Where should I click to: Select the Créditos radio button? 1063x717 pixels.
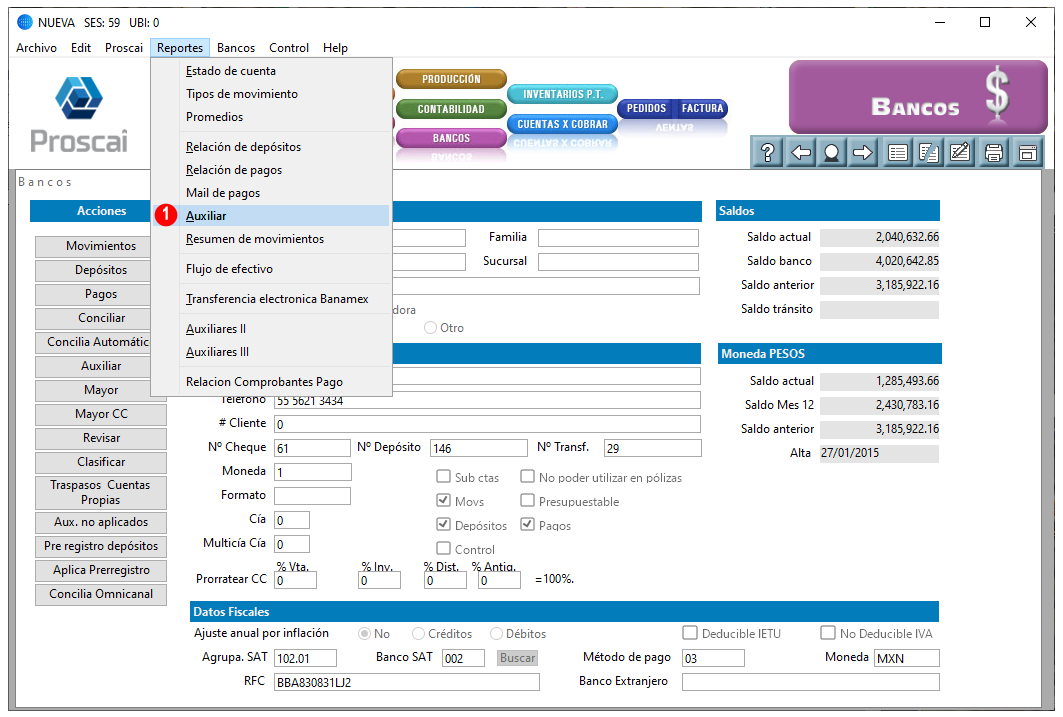pyautogui.click(x=419, y=634)
